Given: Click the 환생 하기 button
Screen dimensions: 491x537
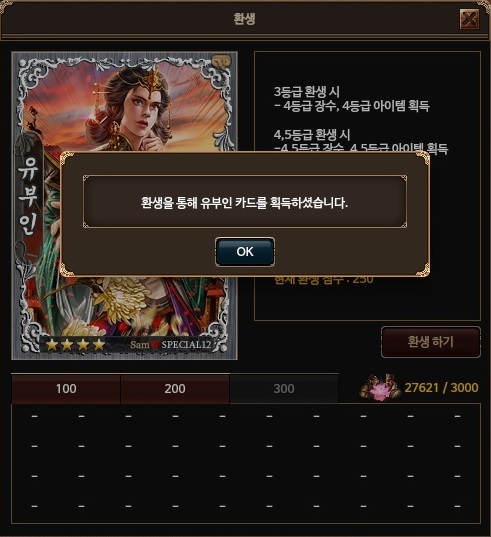Looking at the screenshot, I should 431,342.
